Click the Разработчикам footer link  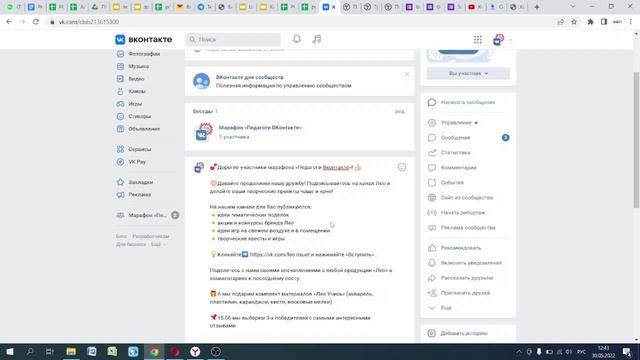point(151,236)
